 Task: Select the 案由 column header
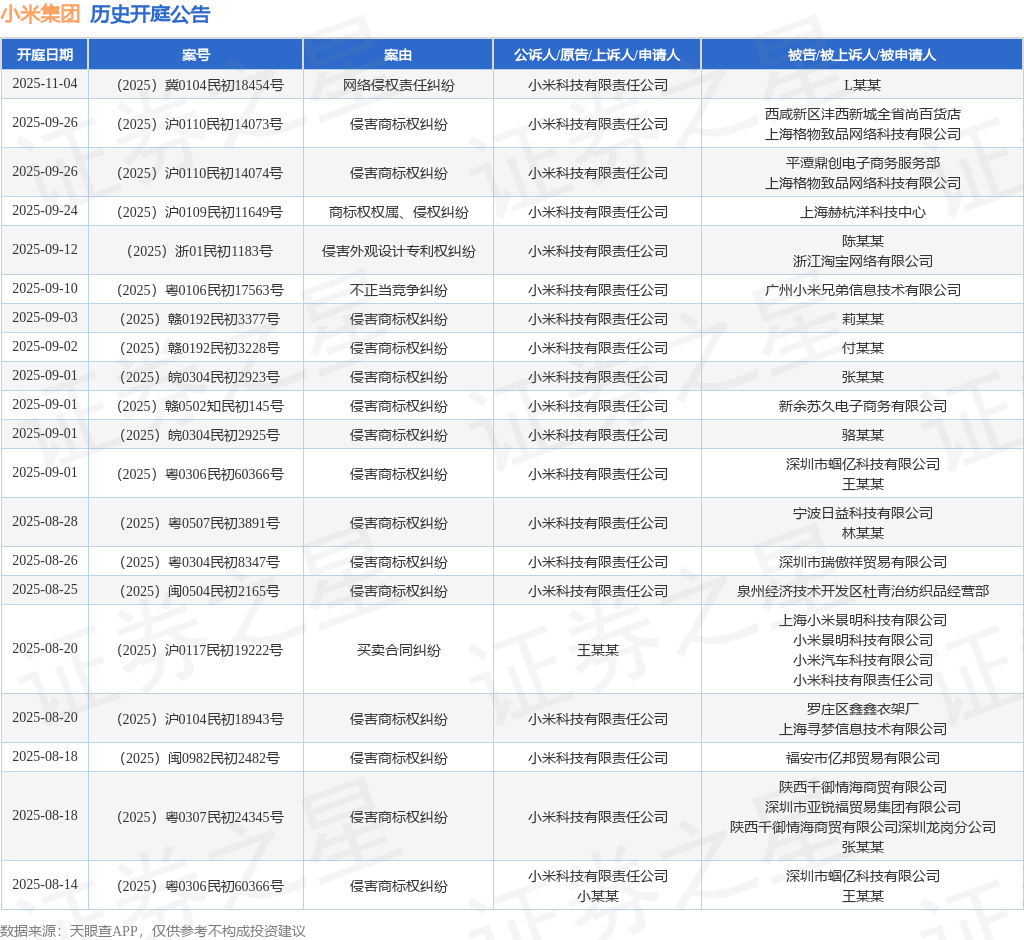[398, 55]
